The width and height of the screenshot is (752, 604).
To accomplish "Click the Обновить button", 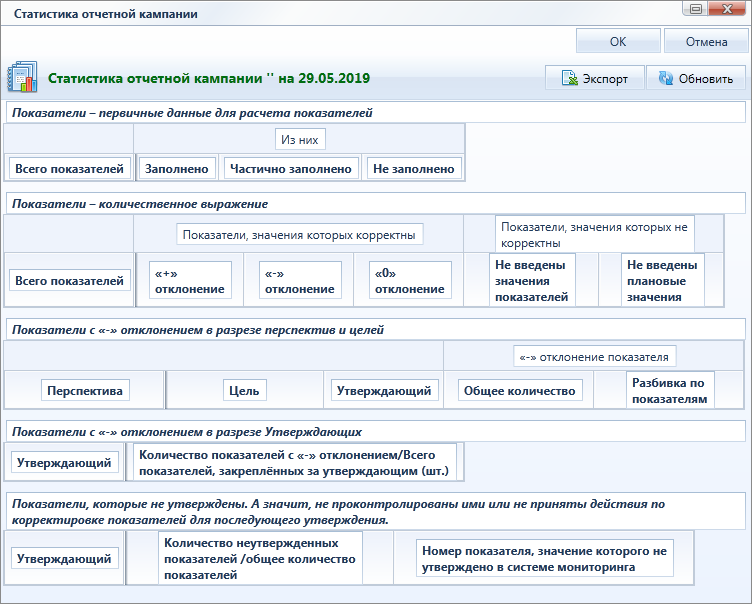I will click(696, 78).
